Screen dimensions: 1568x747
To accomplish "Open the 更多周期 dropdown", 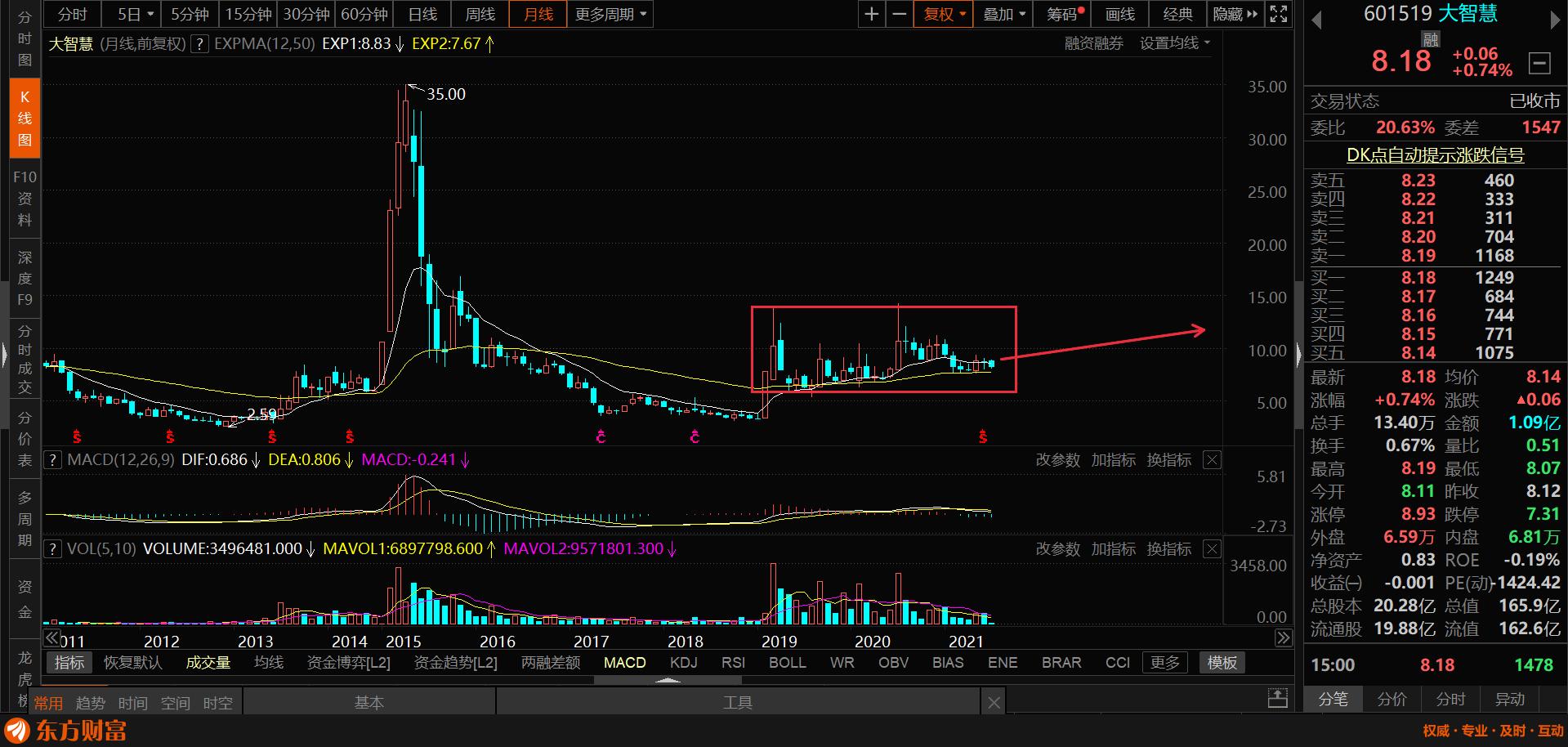I will [611, 14].
